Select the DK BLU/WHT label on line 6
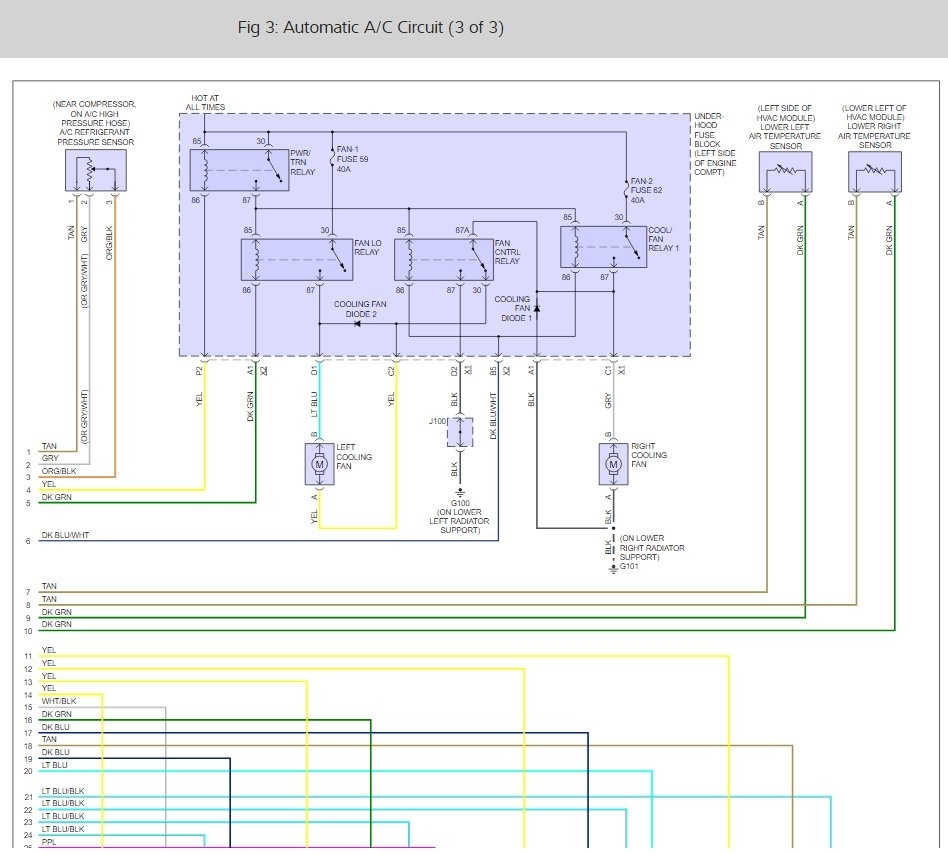 (65, 536)
